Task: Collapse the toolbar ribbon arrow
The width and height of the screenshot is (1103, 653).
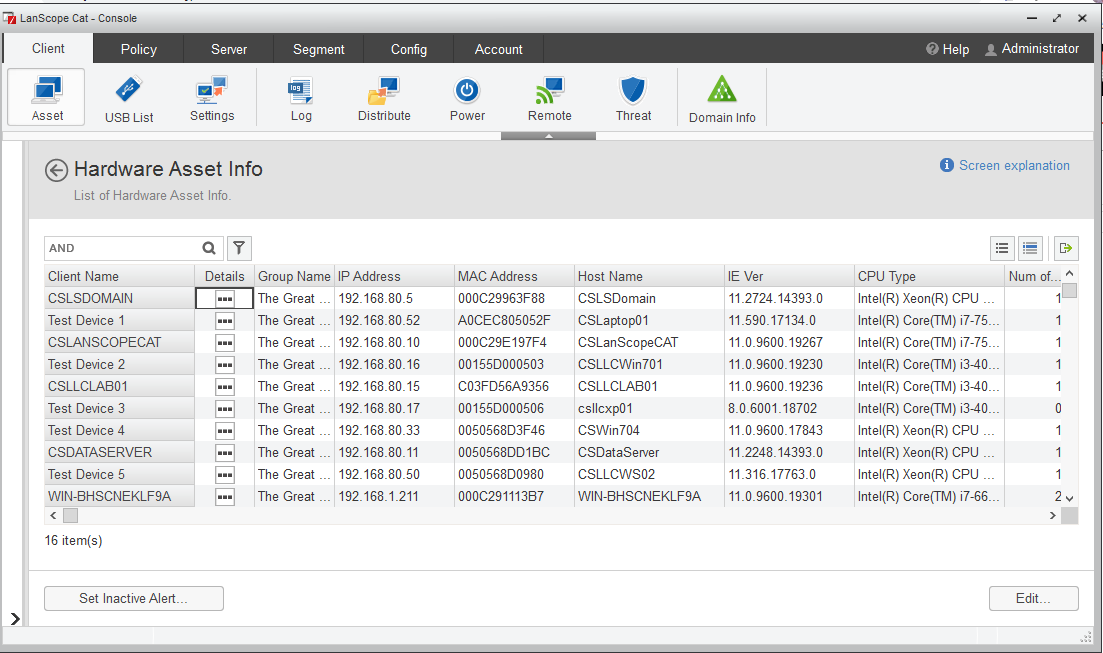Action: coord(548,135)
